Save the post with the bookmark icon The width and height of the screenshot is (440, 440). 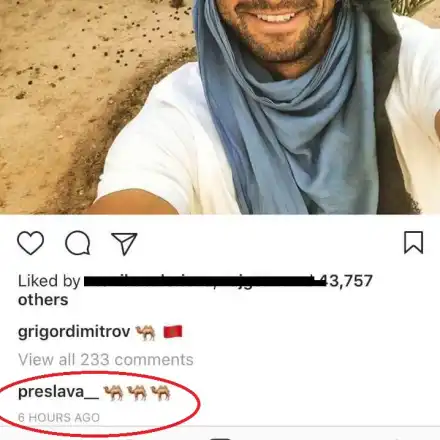[x=413, y=243]
